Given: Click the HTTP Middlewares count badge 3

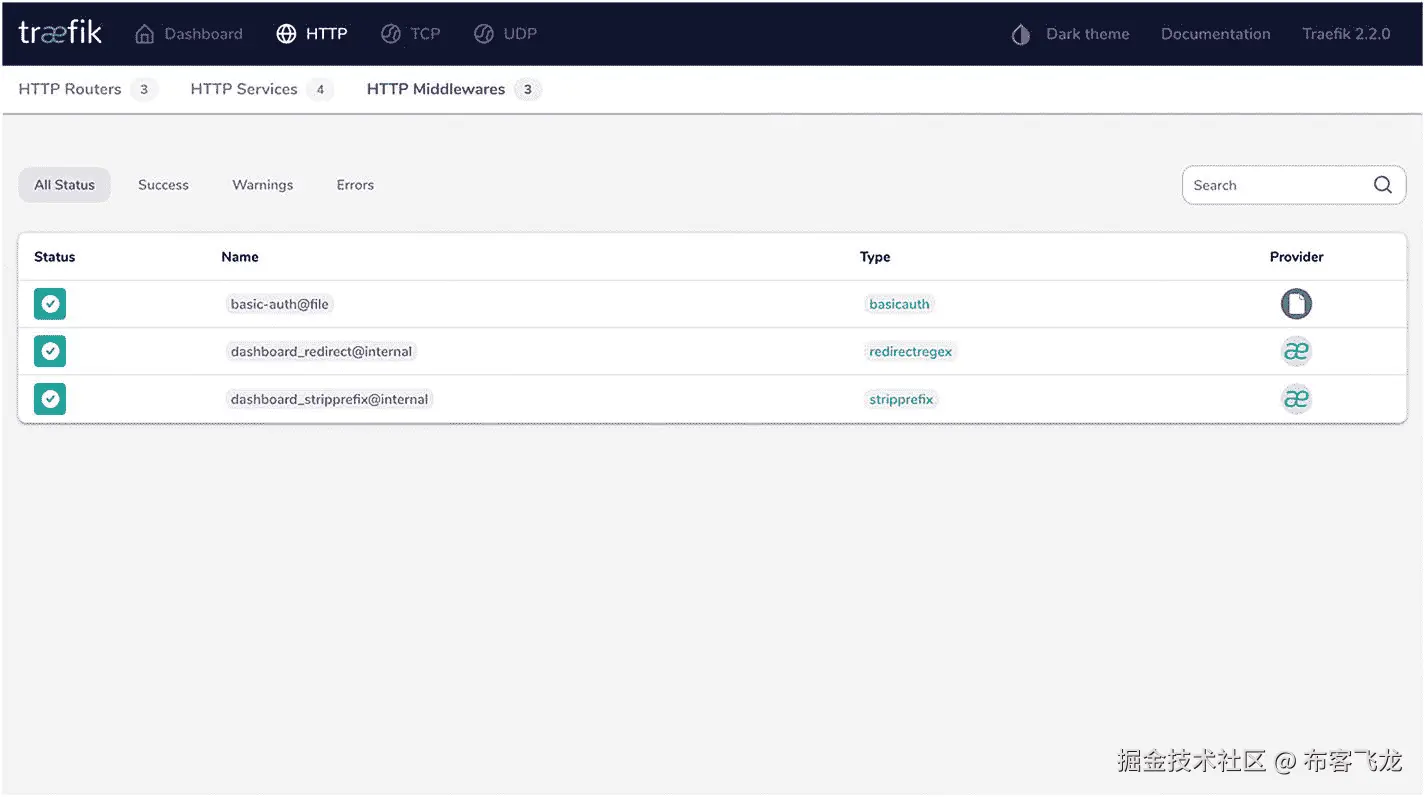Looking at the screenshot, I should pyautogui.click(x=528, y=89).
